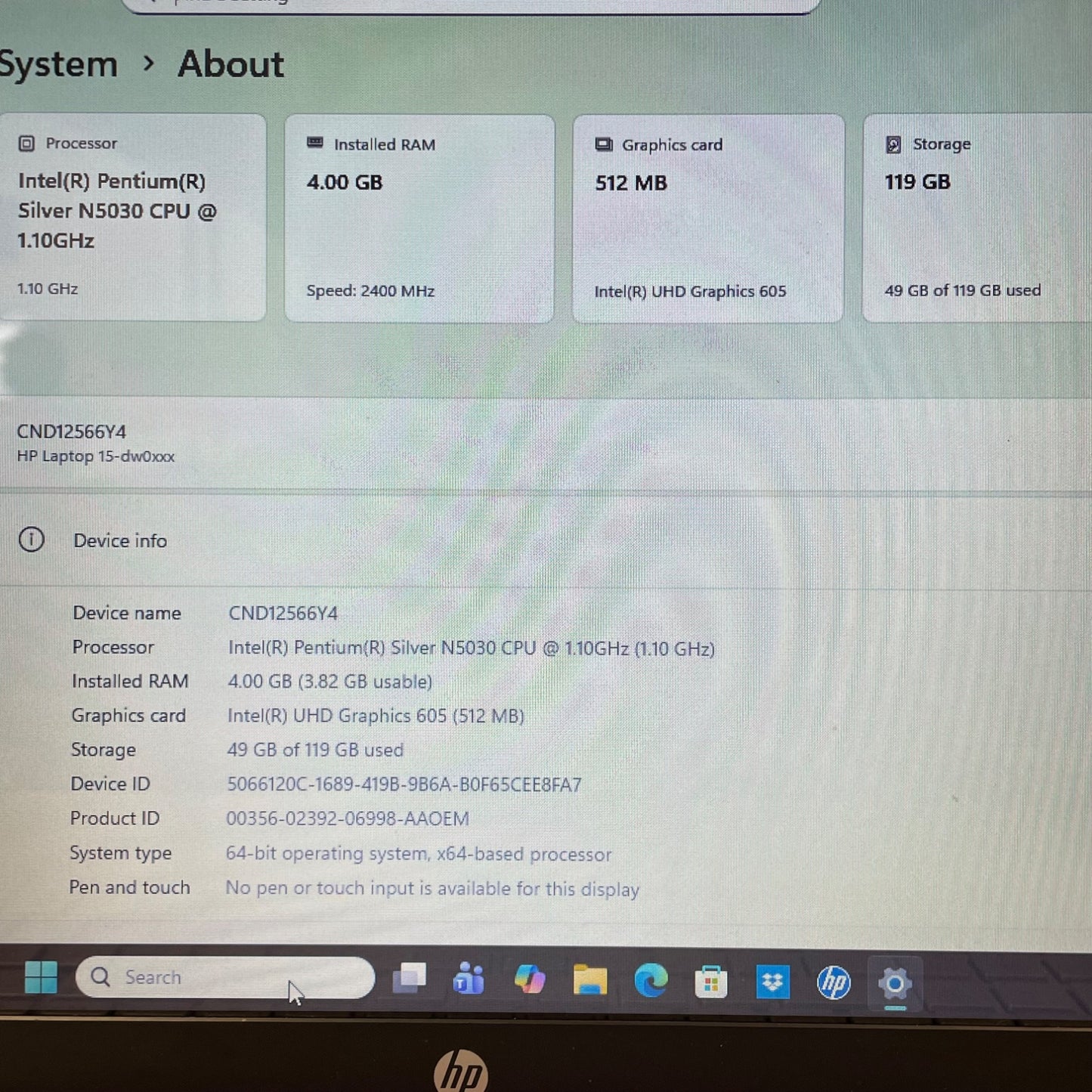The height and width of the screenshot is (1092, 1092).
Task: Click the 119 GB value in Storage card
Action: (x=917, y=182)
